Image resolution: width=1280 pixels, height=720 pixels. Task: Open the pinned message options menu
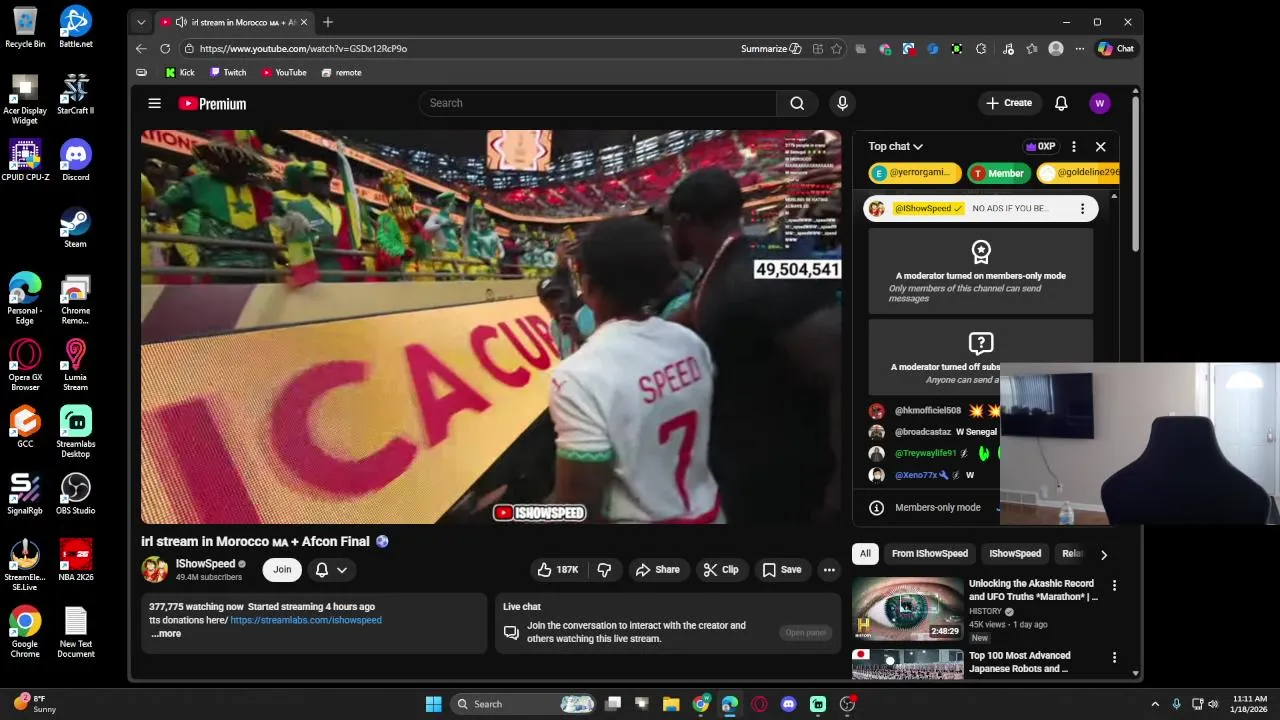[1082, 208]
